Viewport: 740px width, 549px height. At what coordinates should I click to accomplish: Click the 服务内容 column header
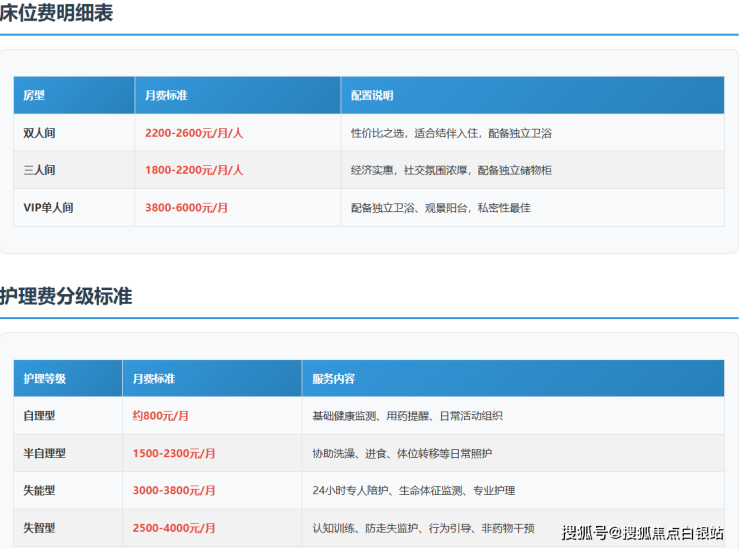[333, 379]
